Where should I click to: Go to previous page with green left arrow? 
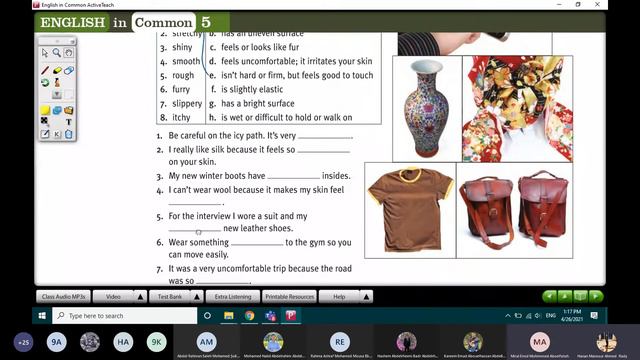click(549, 296)
